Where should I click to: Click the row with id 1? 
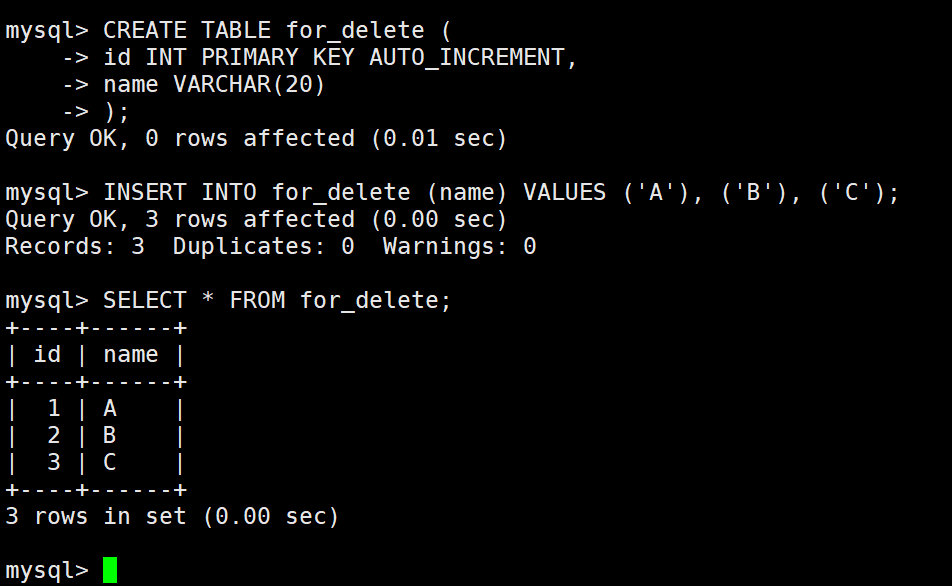95,409
